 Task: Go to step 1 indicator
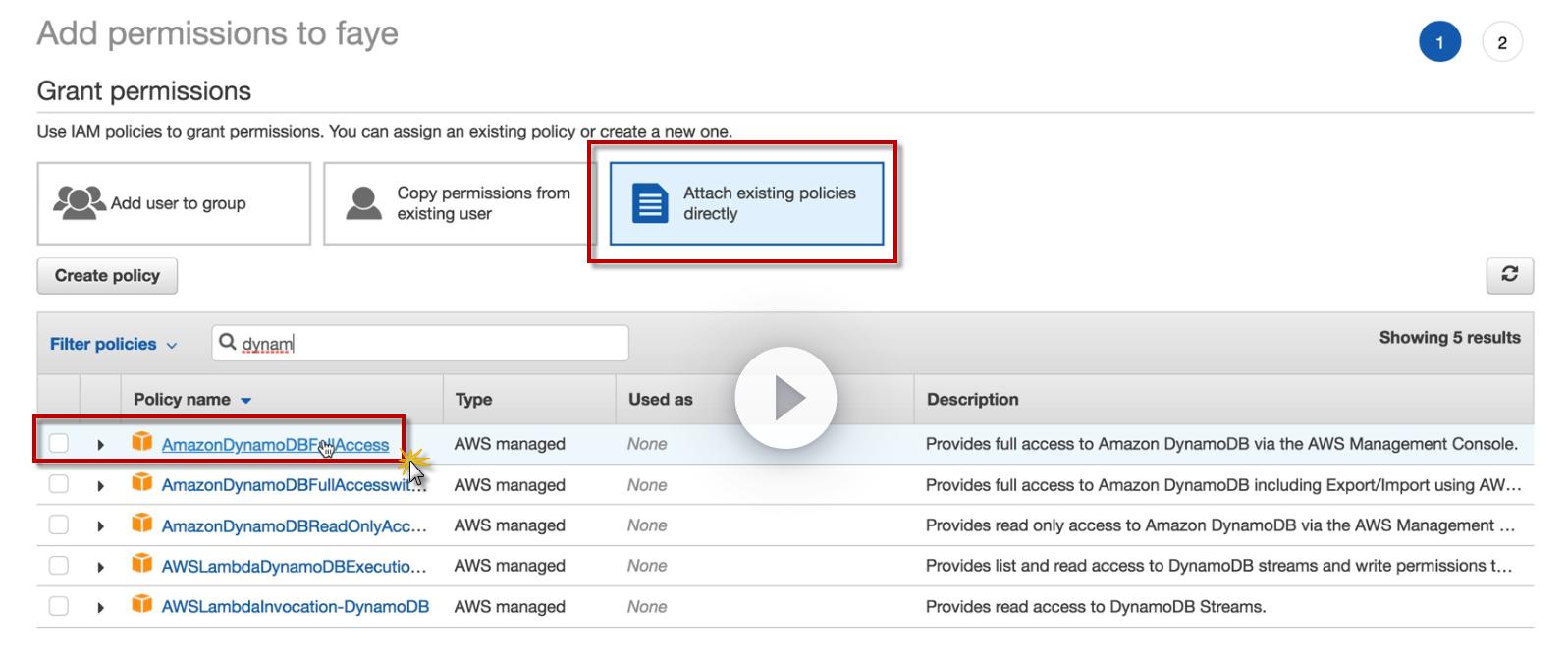1439,42
